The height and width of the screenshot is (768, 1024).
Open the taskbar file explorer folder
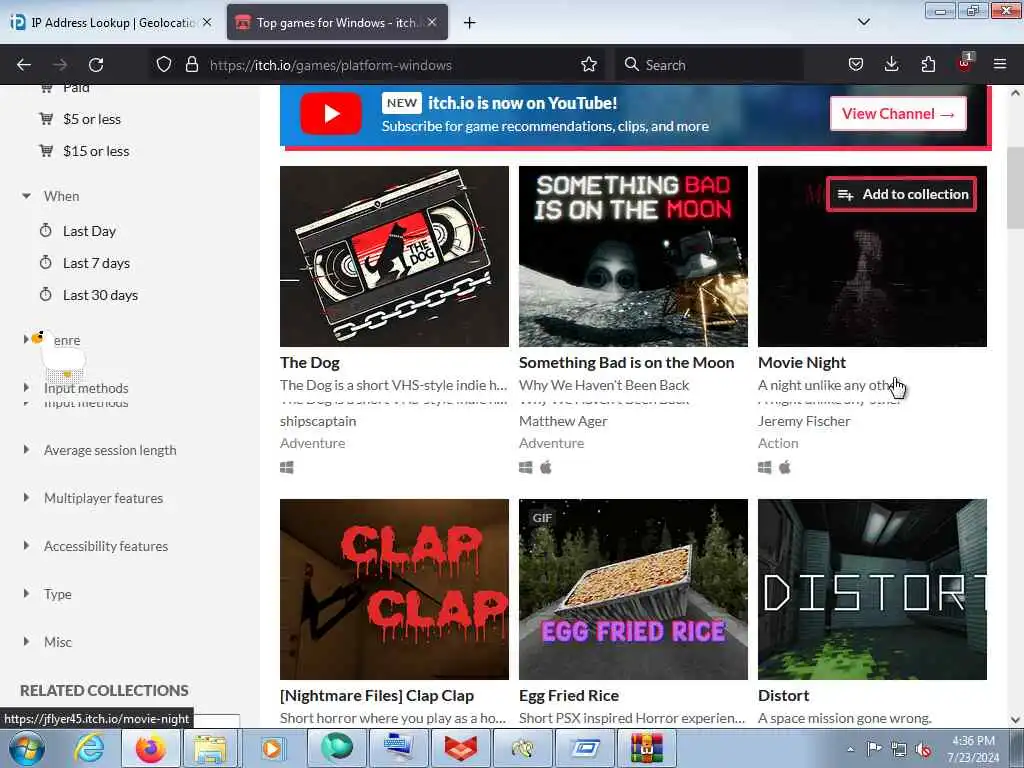(210, 749)
